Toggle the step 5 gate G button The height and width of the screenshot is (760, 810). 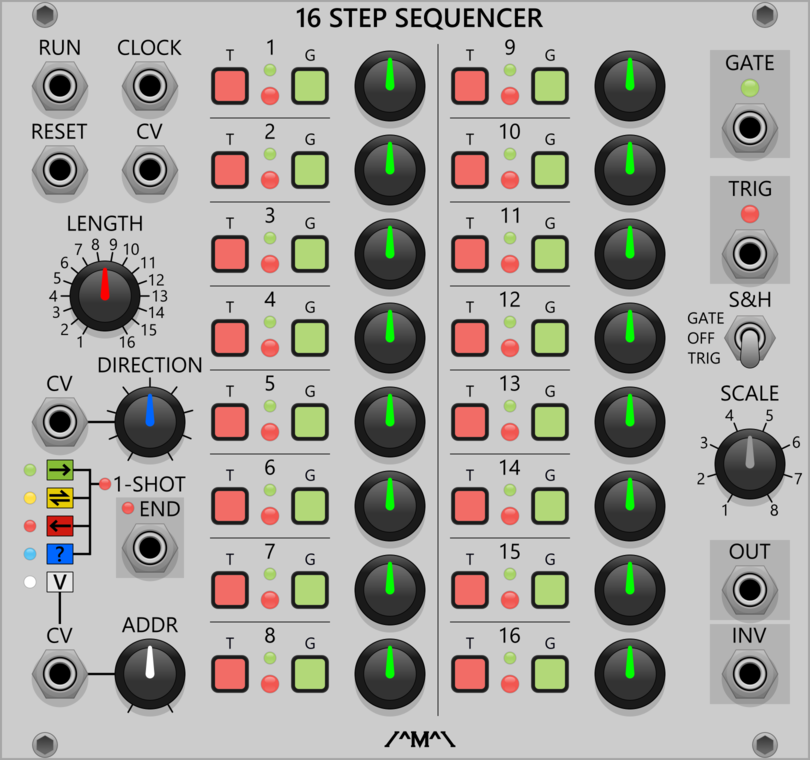[310, 422]
